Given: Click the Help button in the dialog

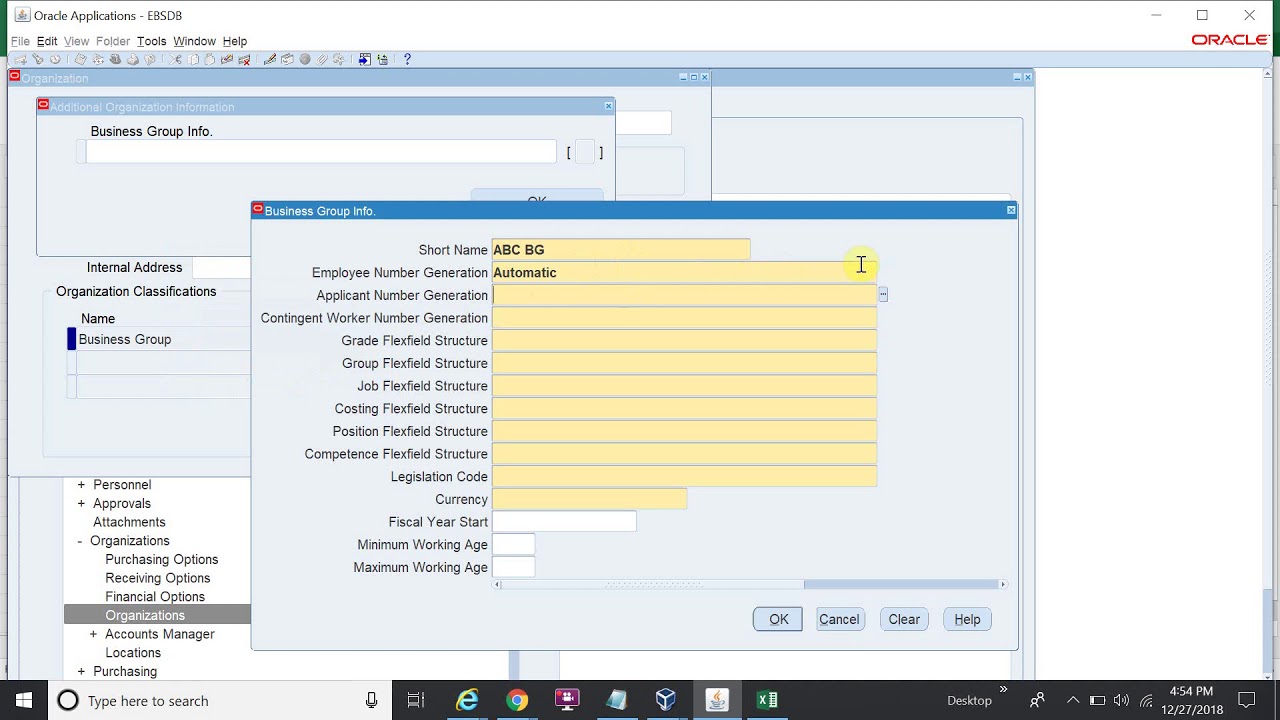Looking at the screenshot, I should (967, 619).
